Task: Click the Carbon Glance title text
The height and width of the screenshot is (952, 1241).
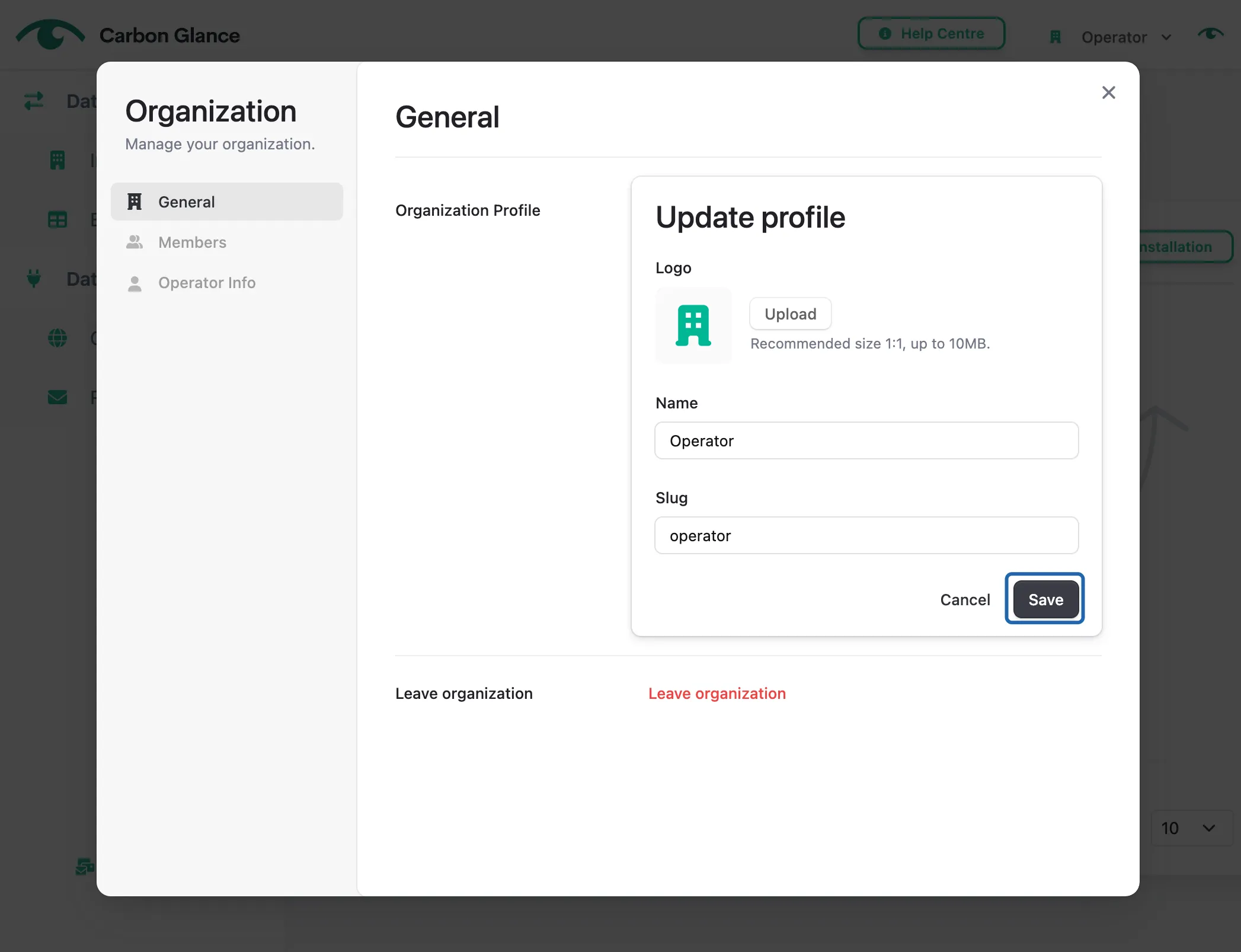Action: 169,36
